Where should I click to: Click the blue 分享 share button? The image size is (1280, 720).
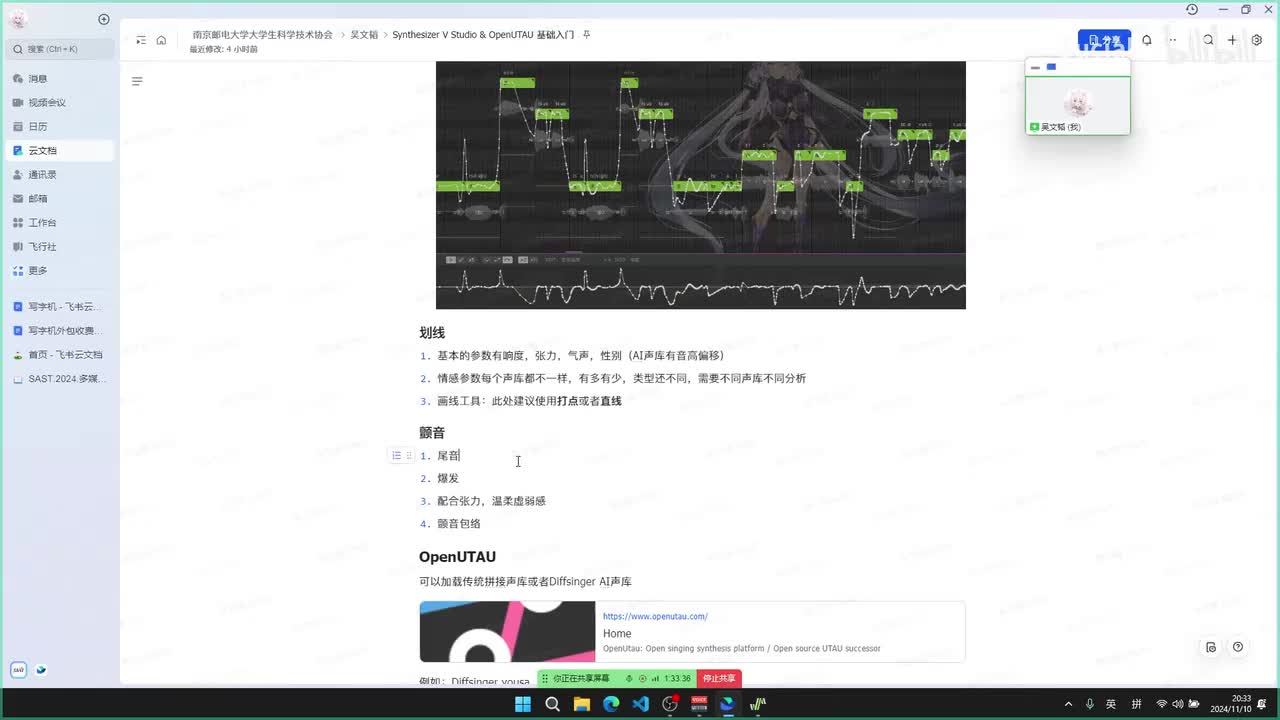click(x=1104, y=40)
